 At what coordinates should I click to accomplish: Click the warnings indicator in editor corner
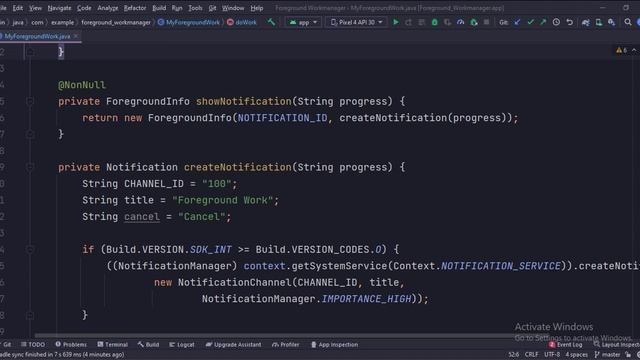[x=622, y=50]
